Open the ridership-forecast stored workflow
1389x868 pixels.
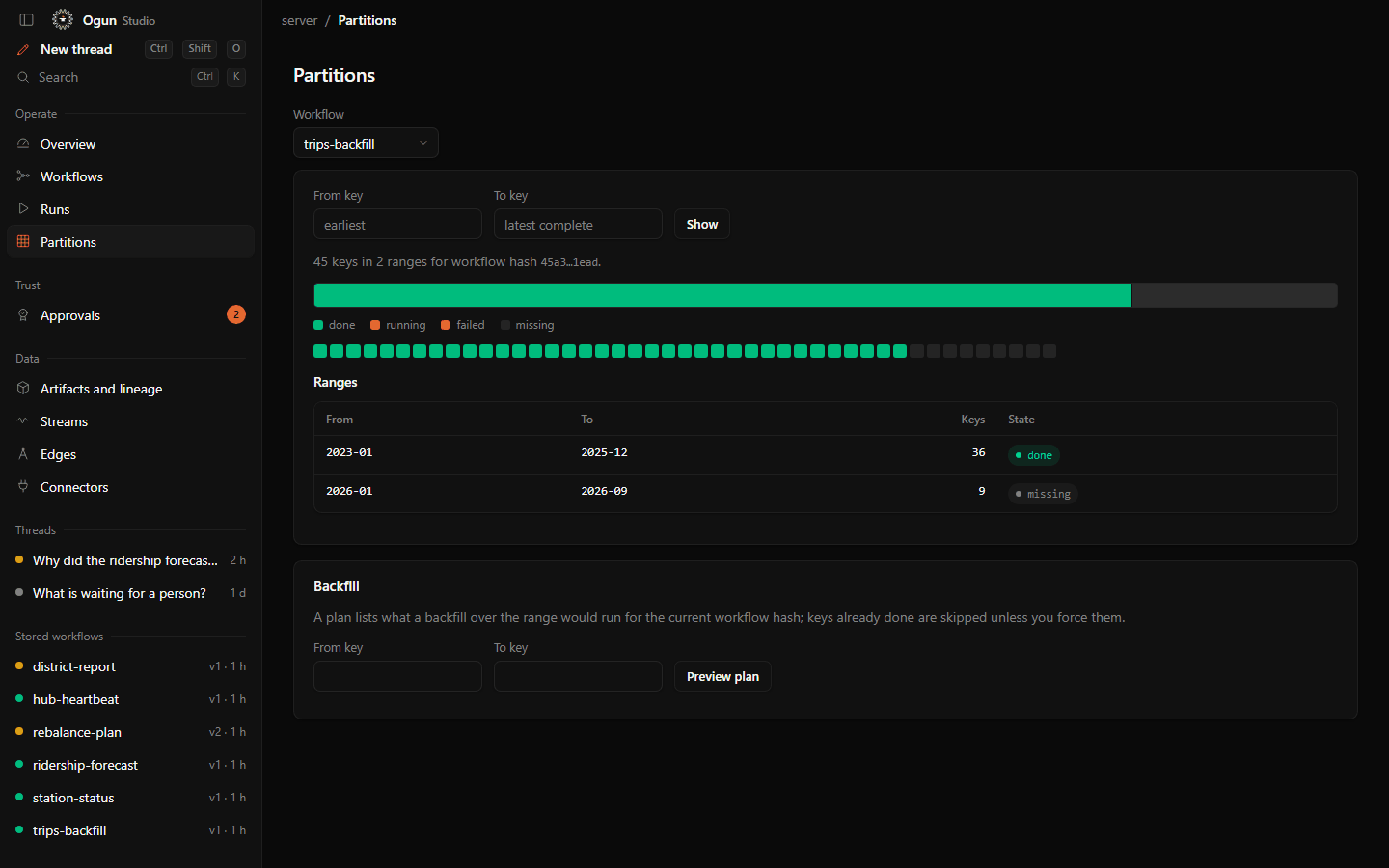coord(130,765)
